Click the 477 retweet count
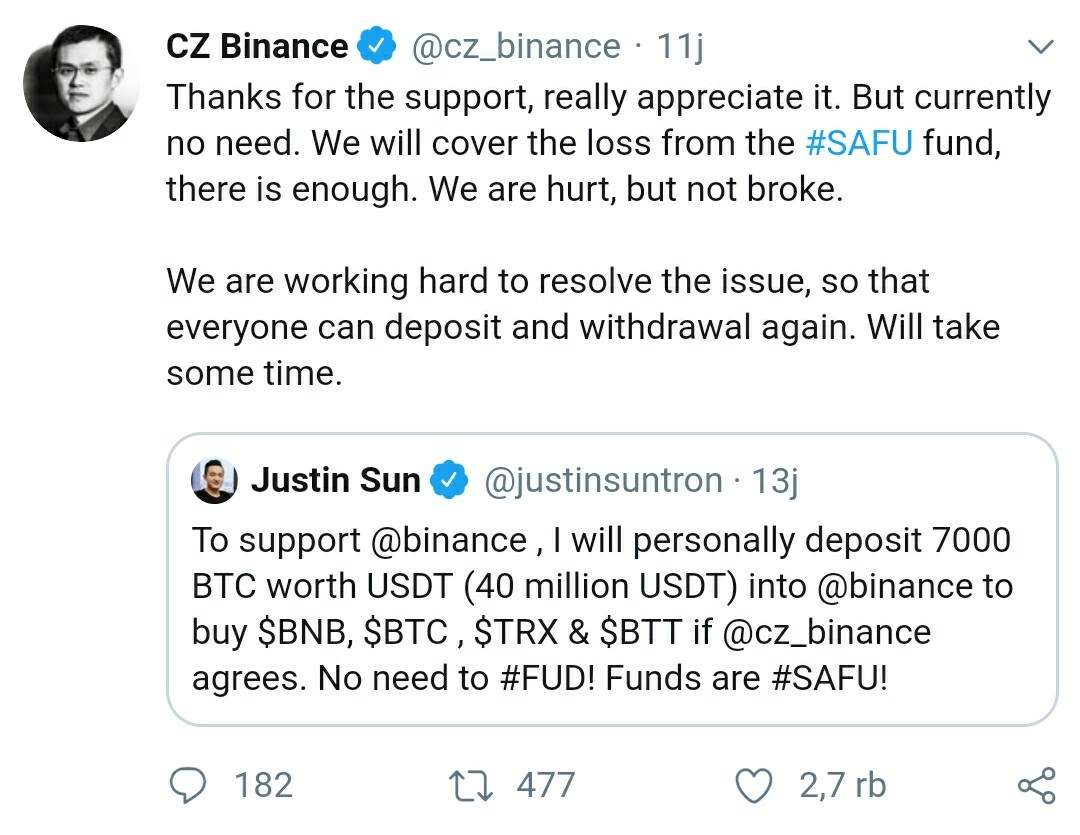The width and height of the screenshot is (1080, 835). click(545, 785)
